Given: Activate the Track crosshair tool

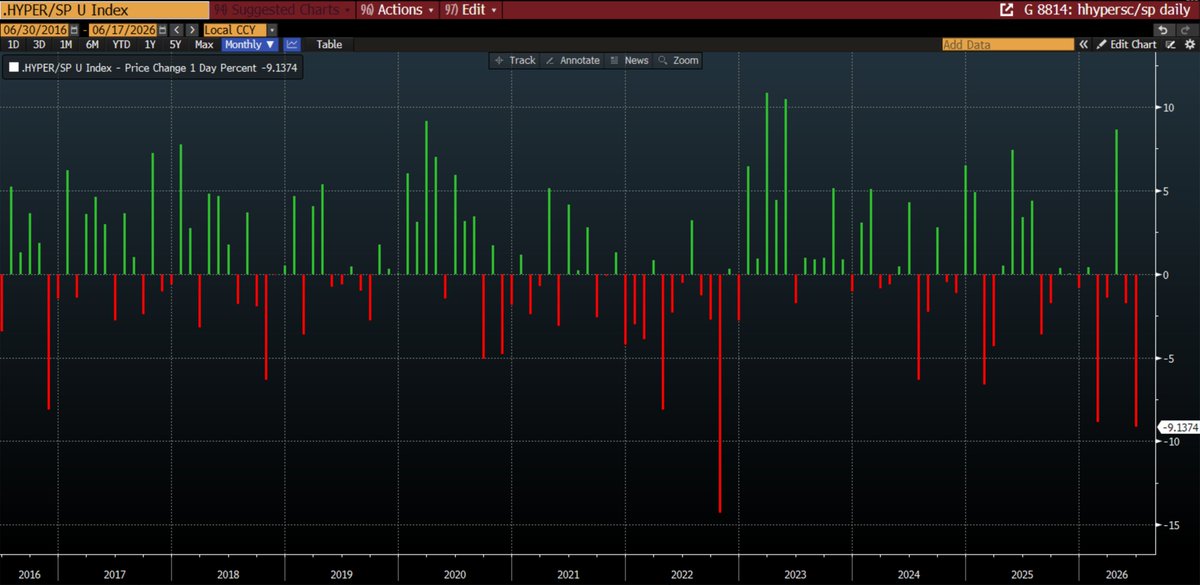Looking at the screenshot, I should point(515,60).
